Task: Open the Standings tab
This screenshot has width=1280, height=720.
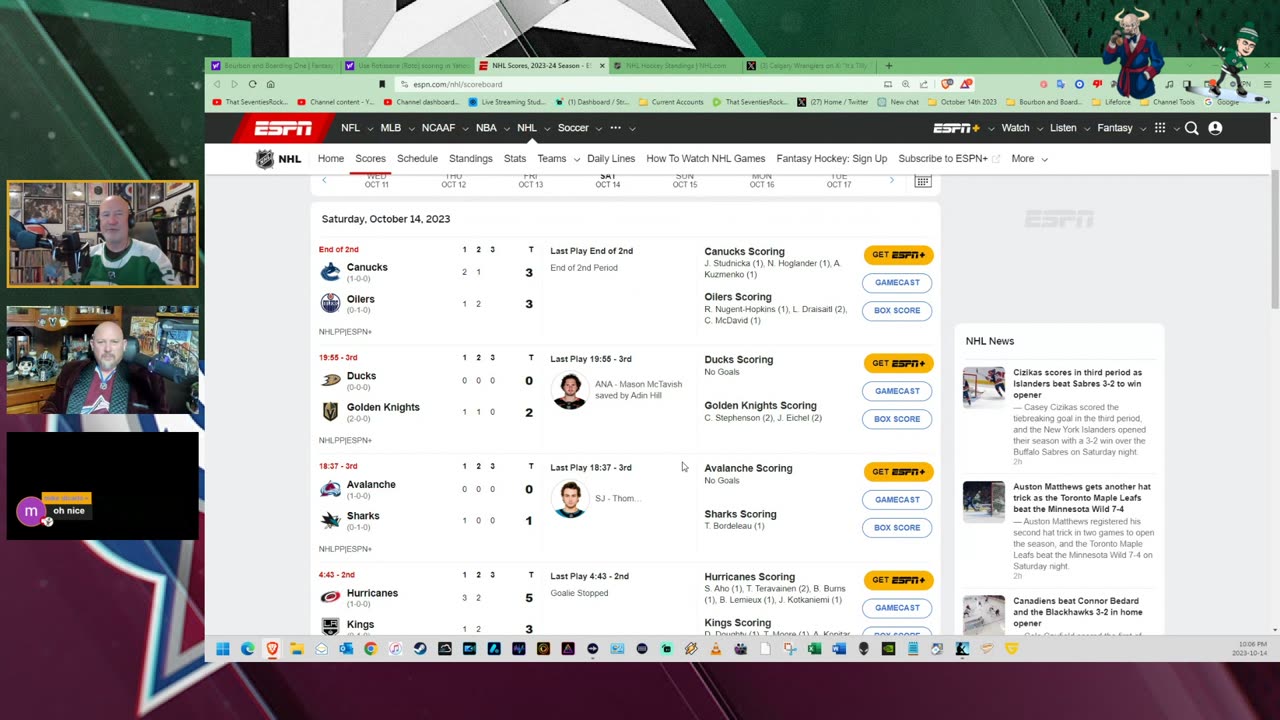Action: pos(471,159)
